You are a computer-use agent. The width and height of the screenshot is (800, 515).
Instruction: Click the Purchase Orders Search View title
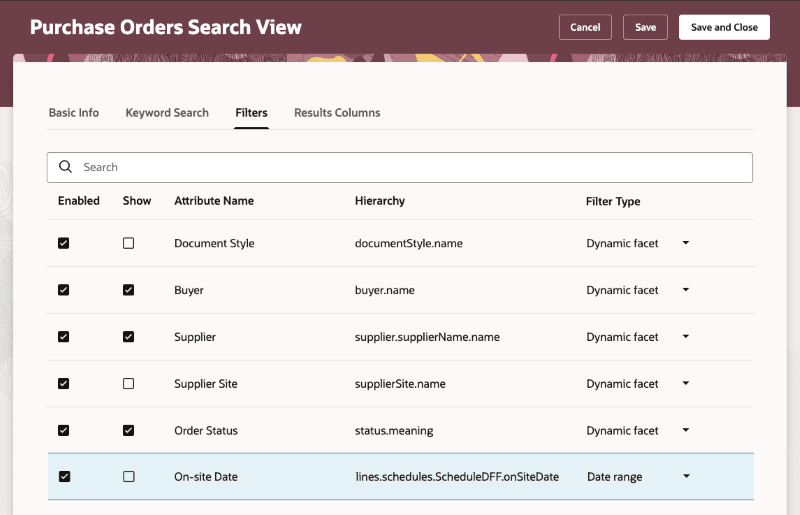coord(166,27)
